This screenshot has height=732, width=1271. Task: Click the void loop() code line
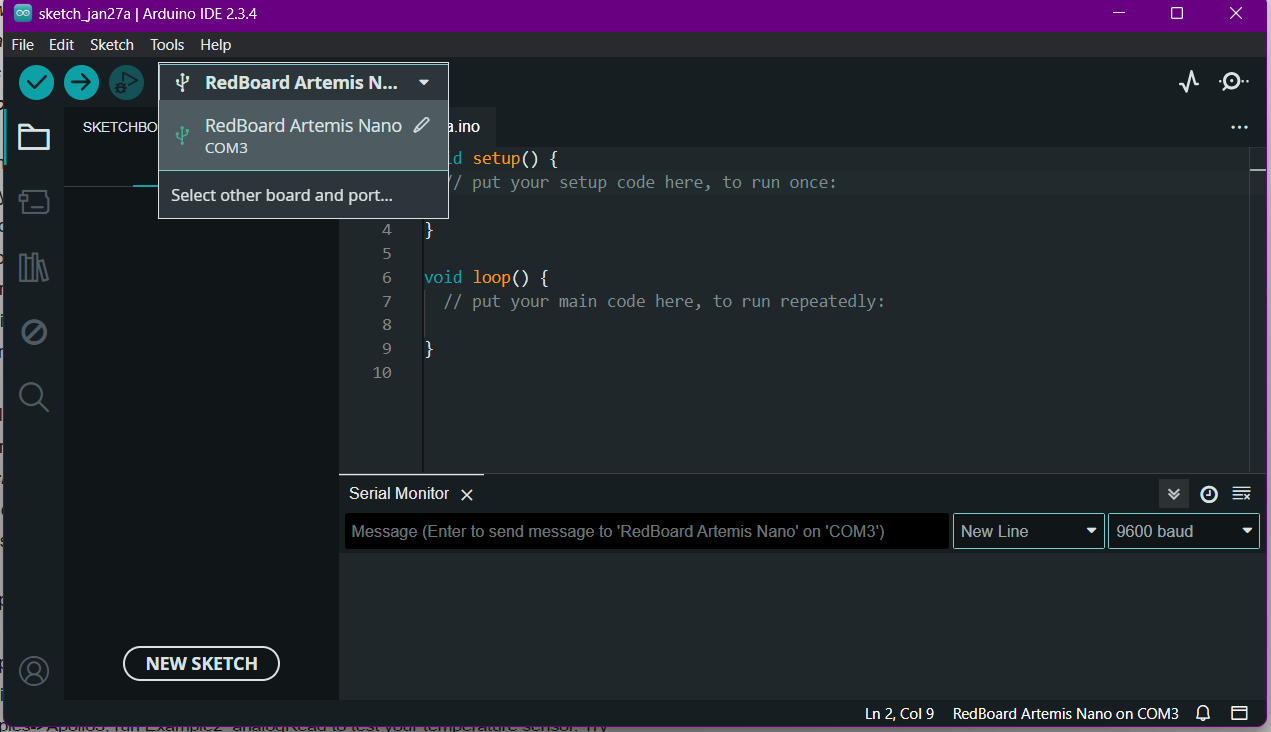click(x=487, y=277)
